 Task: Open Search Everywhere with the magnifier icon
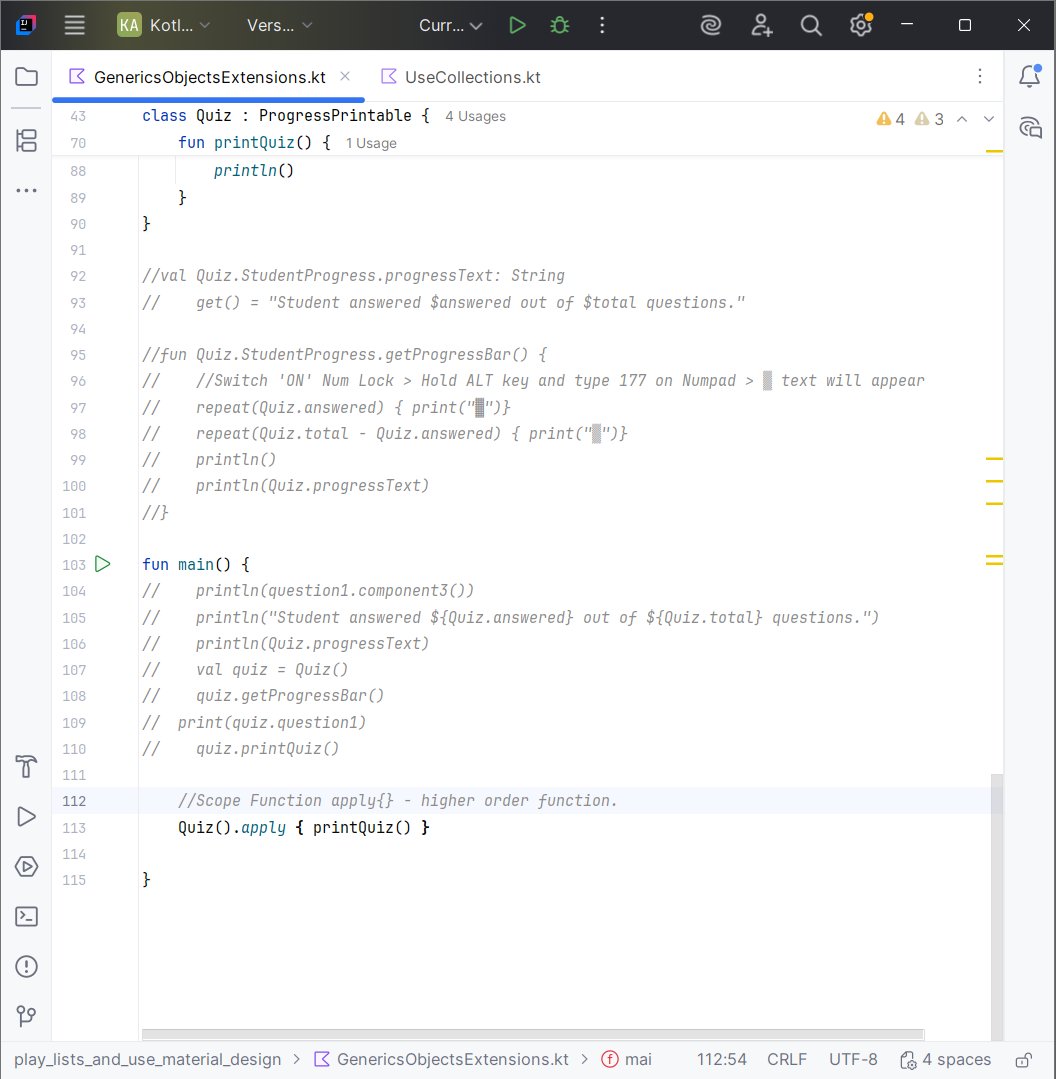(x=811, y=26)
